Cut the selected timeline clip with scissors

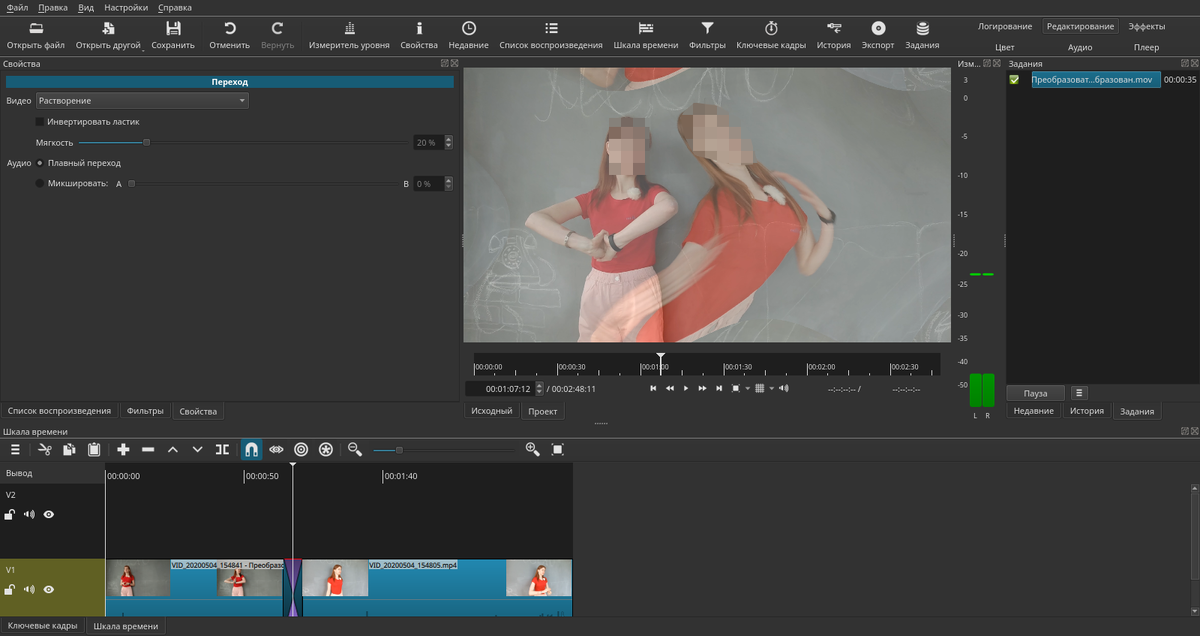[45, 450]
